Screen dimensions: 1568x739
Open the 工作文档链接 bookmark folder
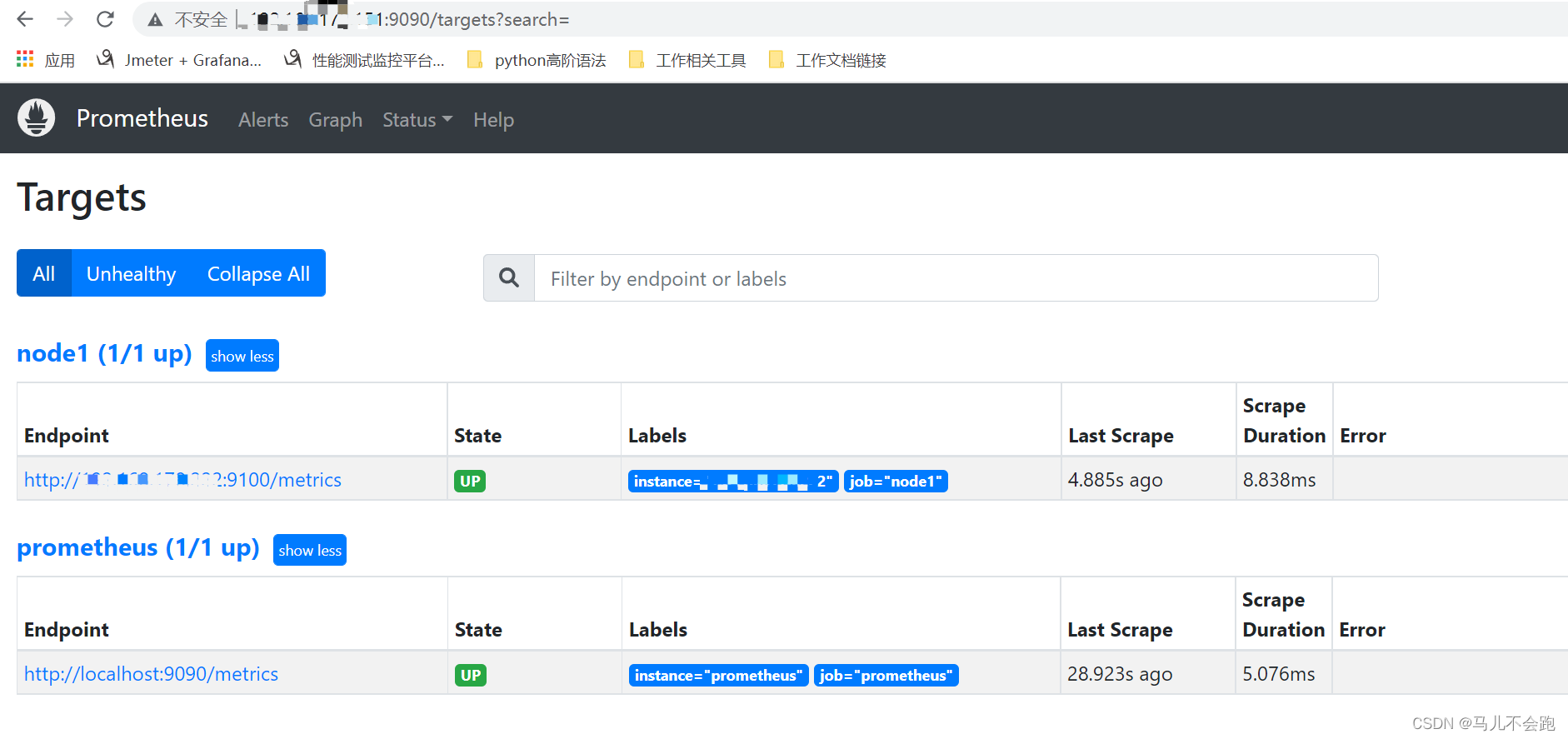point(827,60)
